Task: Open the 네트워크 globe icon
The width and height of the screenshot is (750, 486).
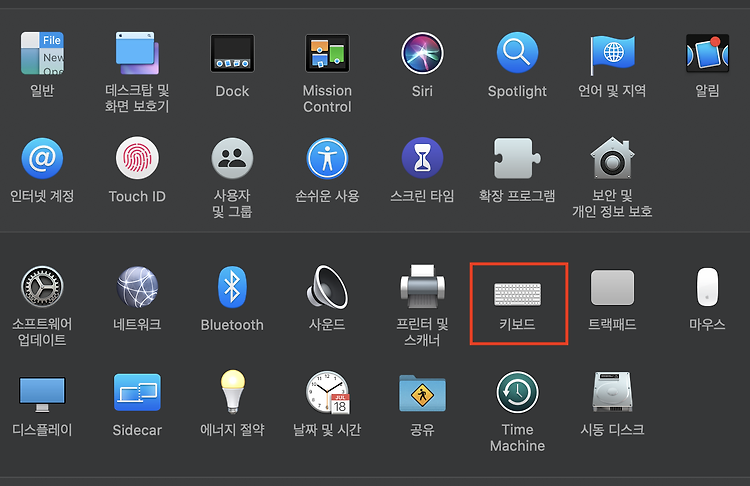Action: pyautogui.click(x=137, y=287)
